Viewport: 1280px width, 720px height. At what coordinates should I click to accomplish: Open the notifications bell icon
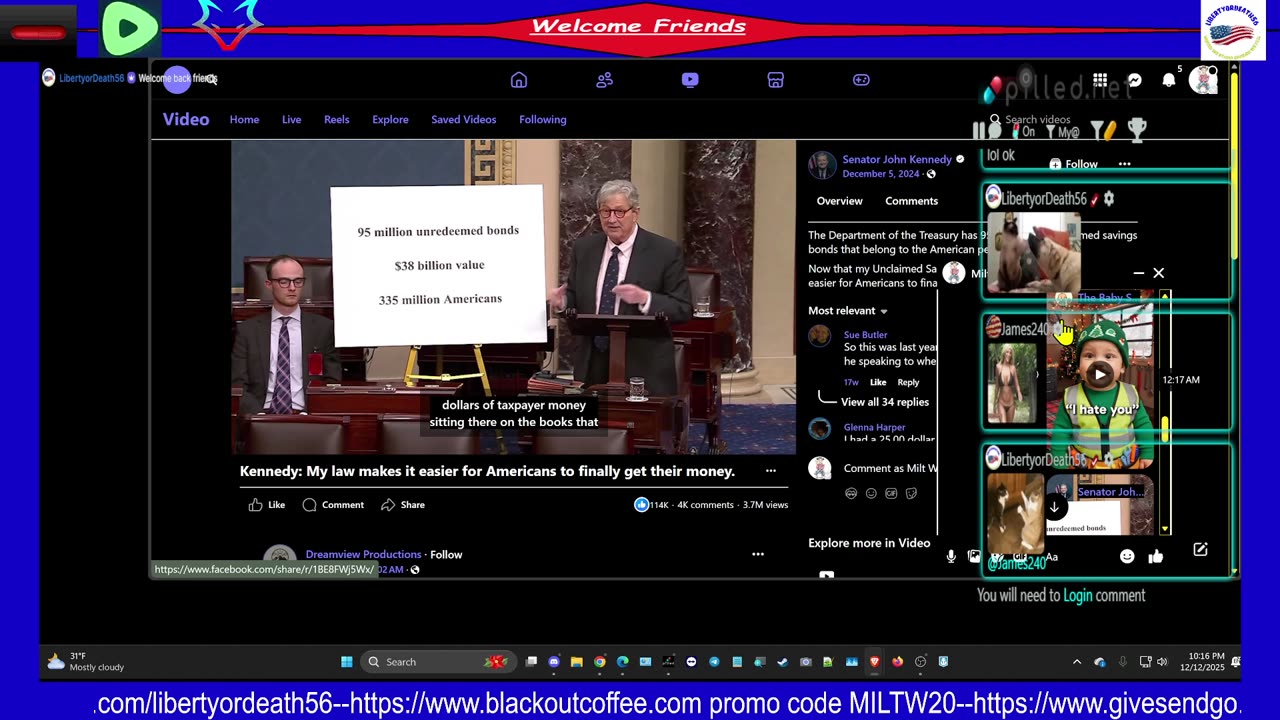pyautogui.click(x=1168, y=80)
